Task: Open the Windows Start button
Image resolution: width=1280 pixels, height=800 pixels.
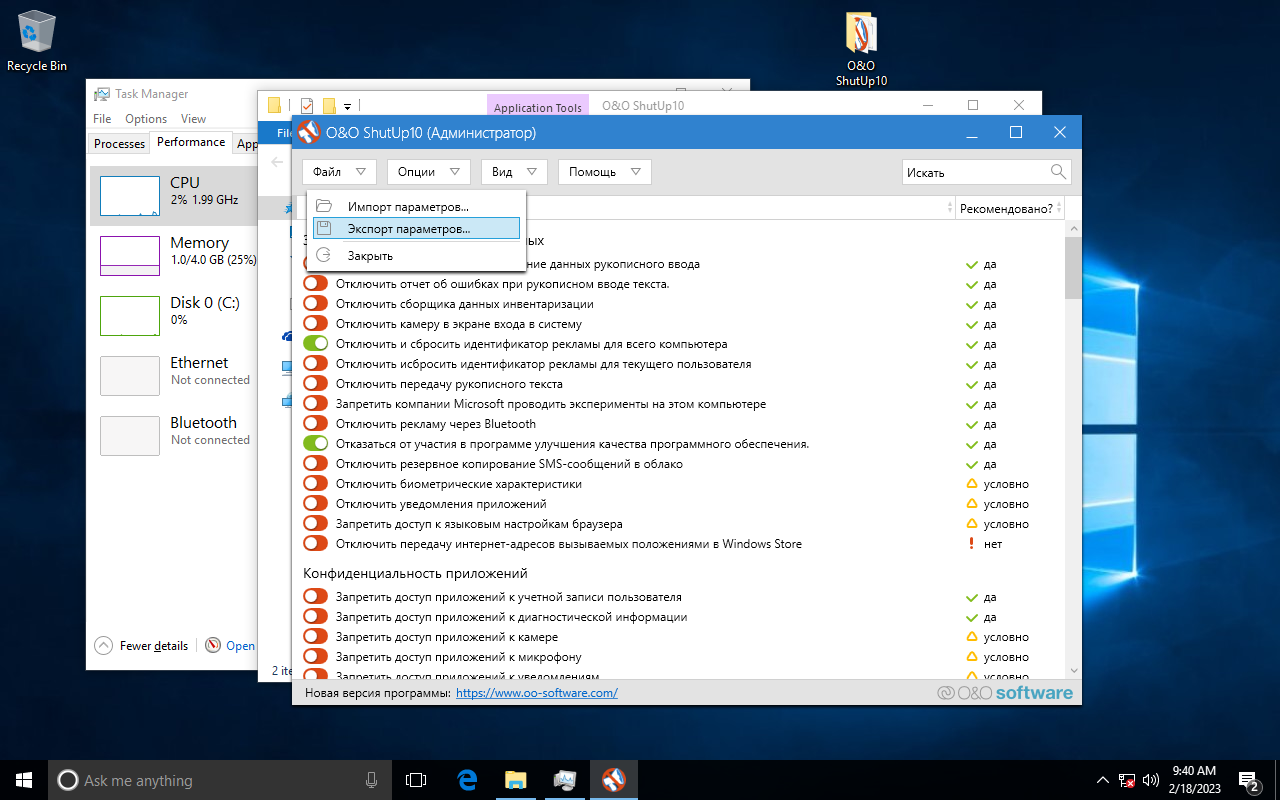Action: [x=24, y=780]
